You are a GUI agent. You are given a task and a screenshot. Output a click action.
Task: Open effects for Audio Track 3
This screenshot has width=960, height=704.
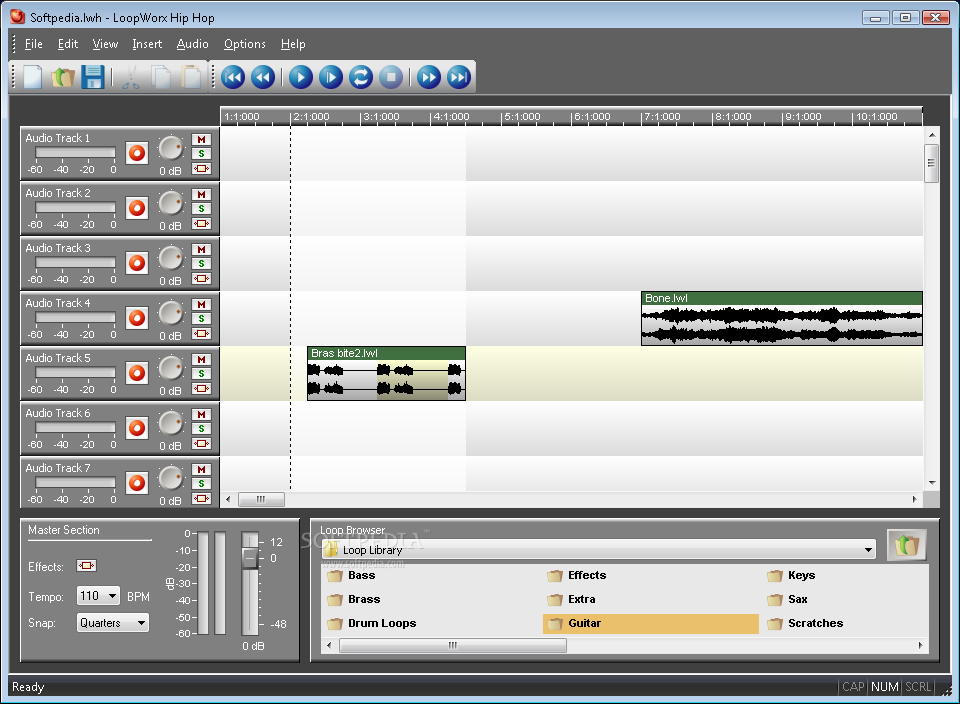[201, 279]
